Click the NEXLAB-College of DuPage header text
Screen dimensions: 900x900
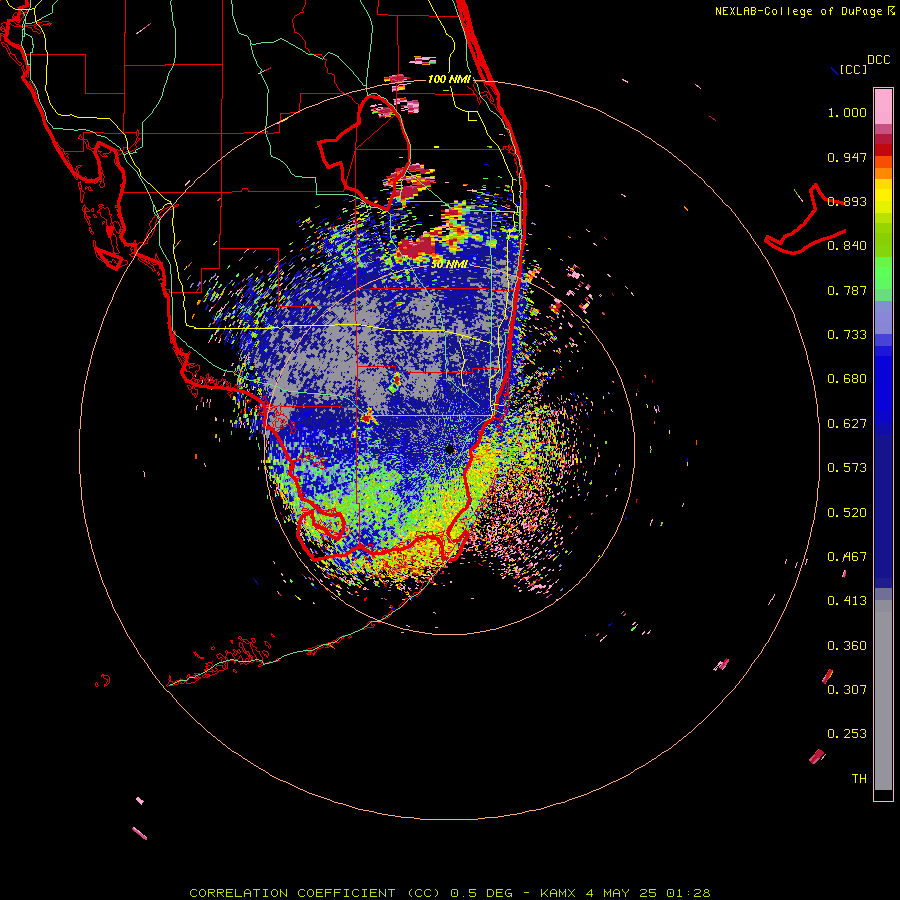click(x=798, y=11)
